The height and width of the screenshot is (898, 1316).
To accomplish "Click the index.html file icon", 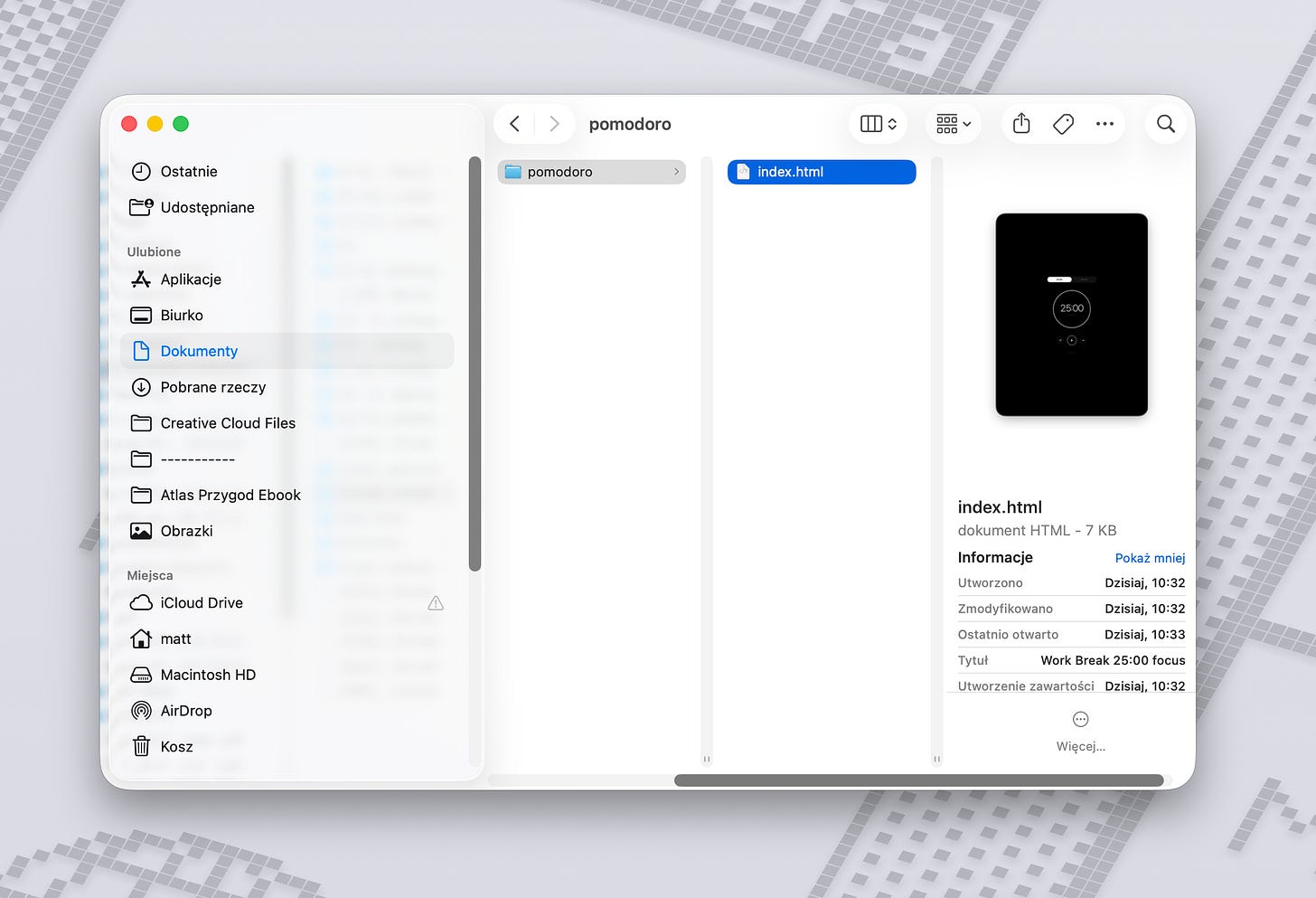I will 743,172.
